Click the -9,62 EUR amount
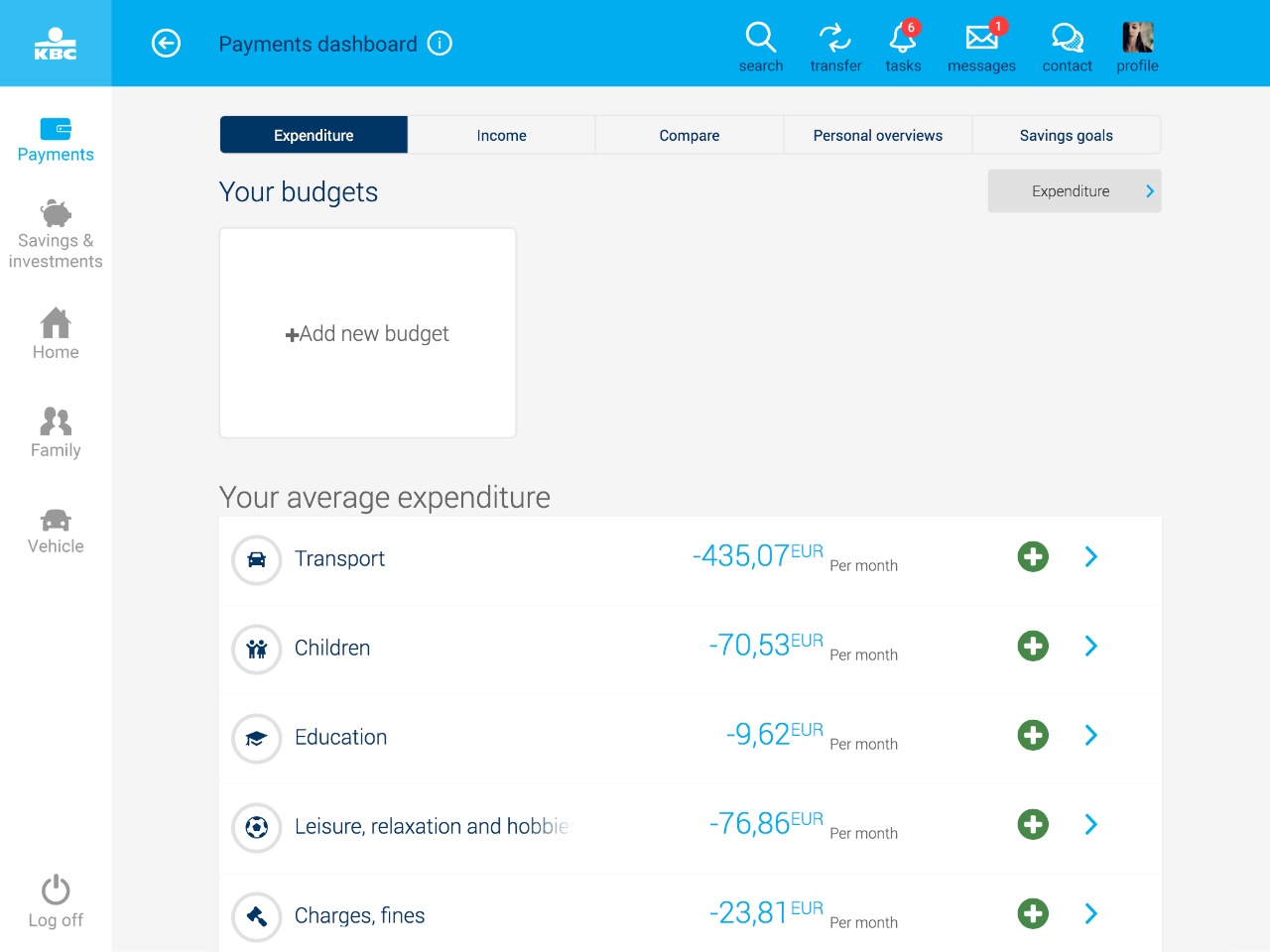This screenshot has width=1270, height=952. pyautogui.click(x=775, y=734)
